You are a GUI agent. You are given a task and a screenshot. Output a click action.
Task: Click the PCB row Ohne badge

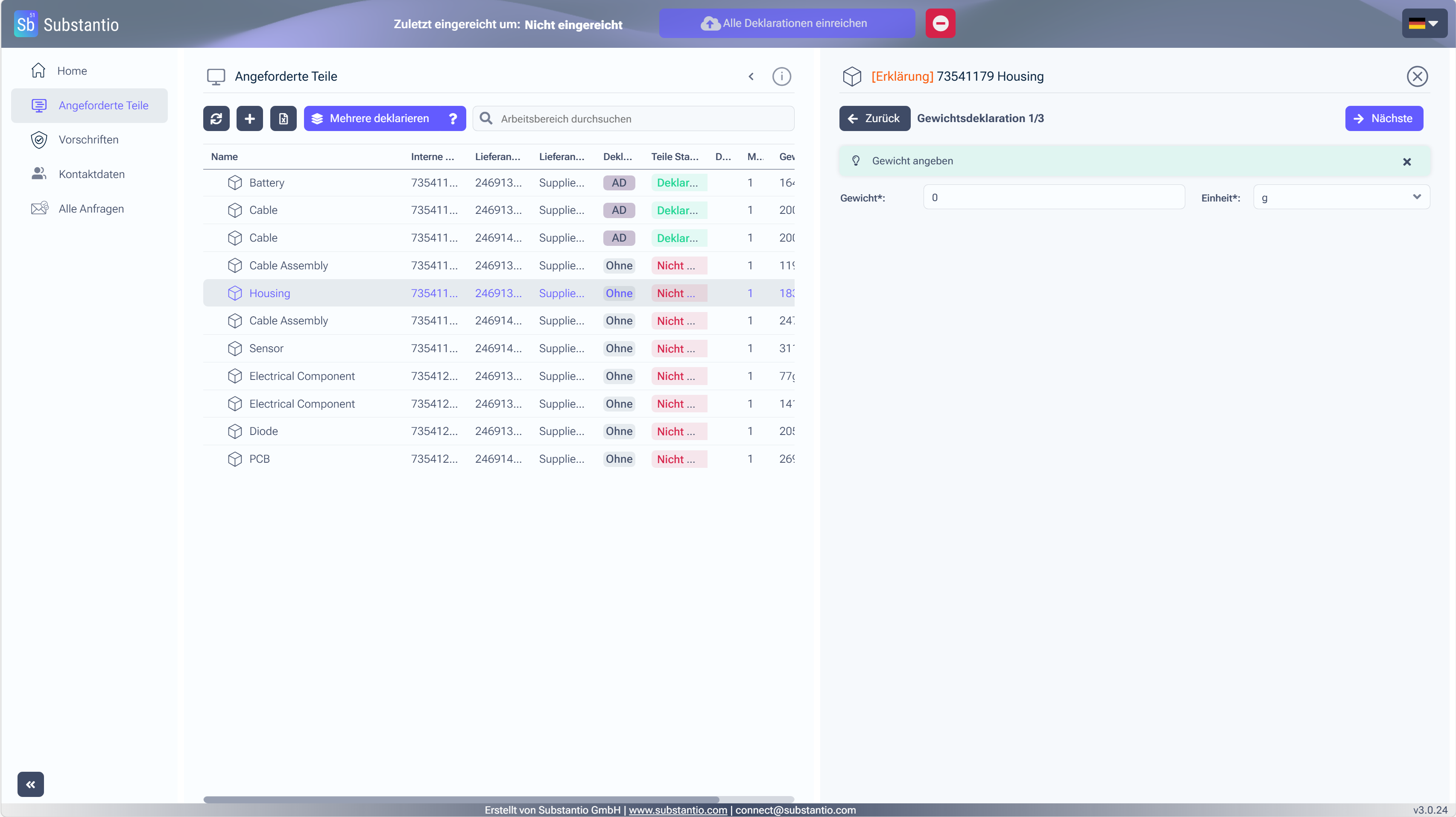tap(619, 459)
